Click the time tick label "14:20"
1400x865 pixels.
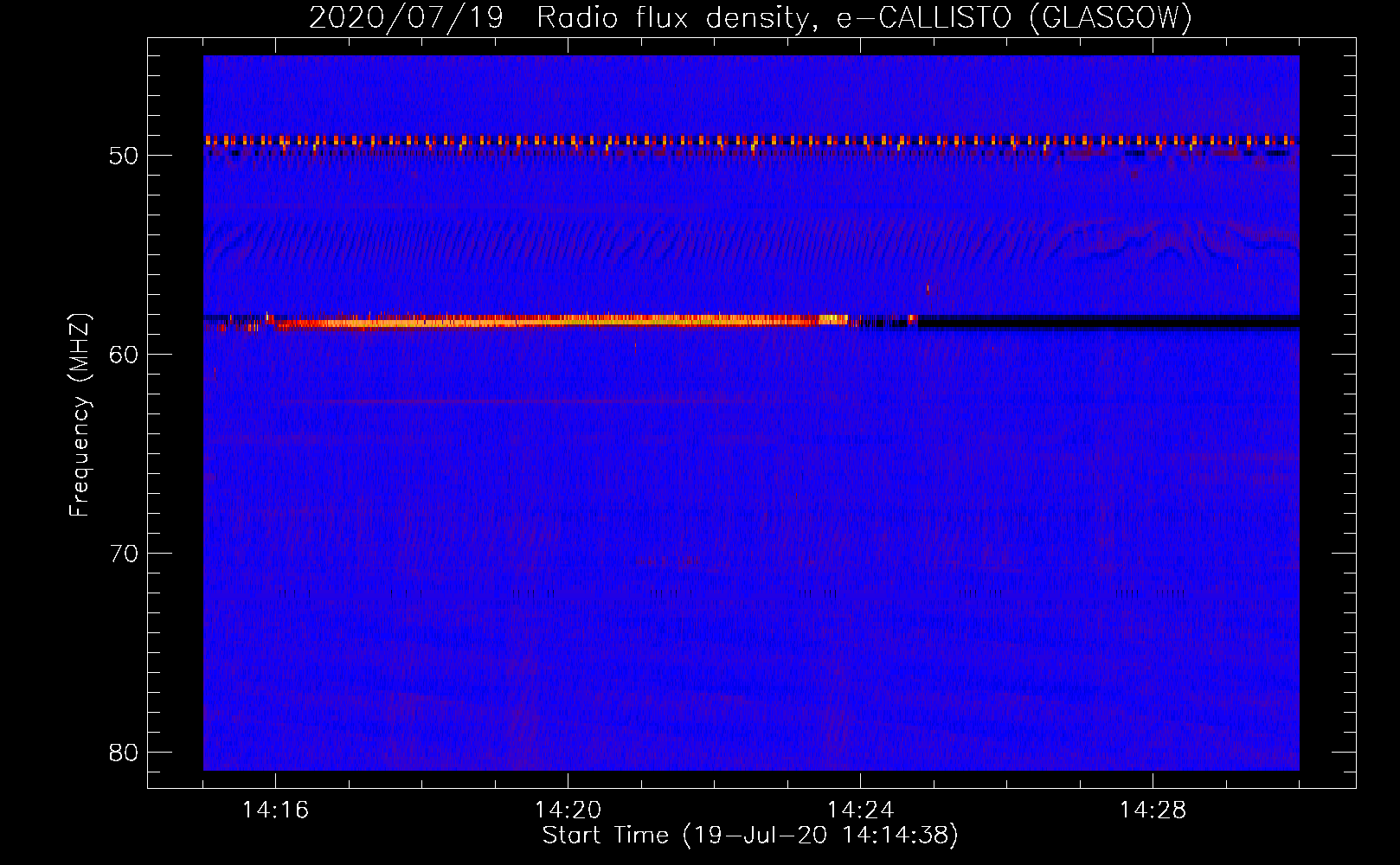tap(568, 811)
